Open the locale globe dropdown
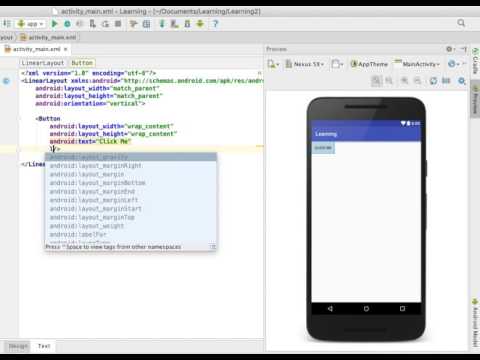Image resolution: width=480 pixels, height=360 pixels. pyautogui.click(x=453, y=64)
